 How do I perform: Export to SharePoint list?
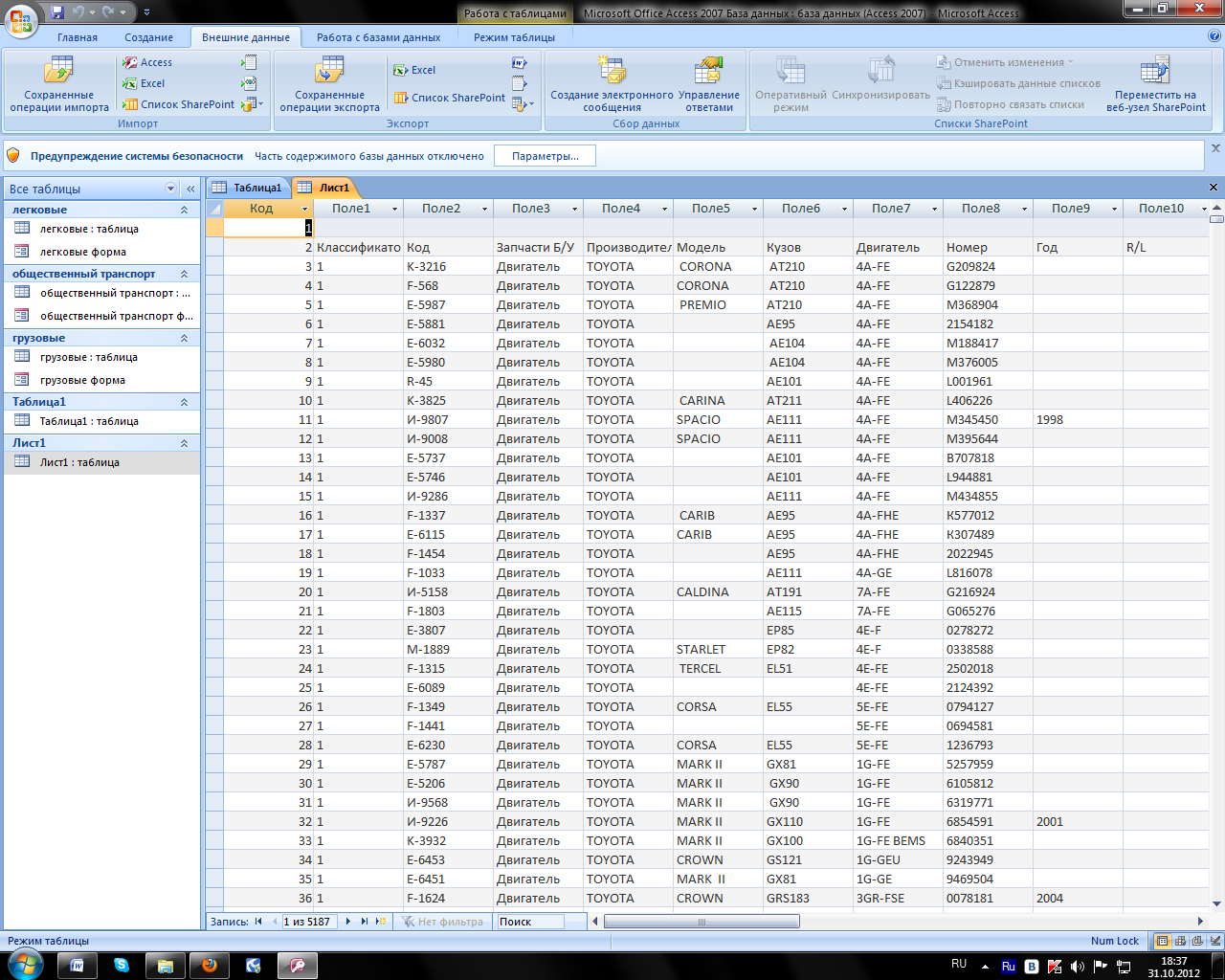point(449,98)
